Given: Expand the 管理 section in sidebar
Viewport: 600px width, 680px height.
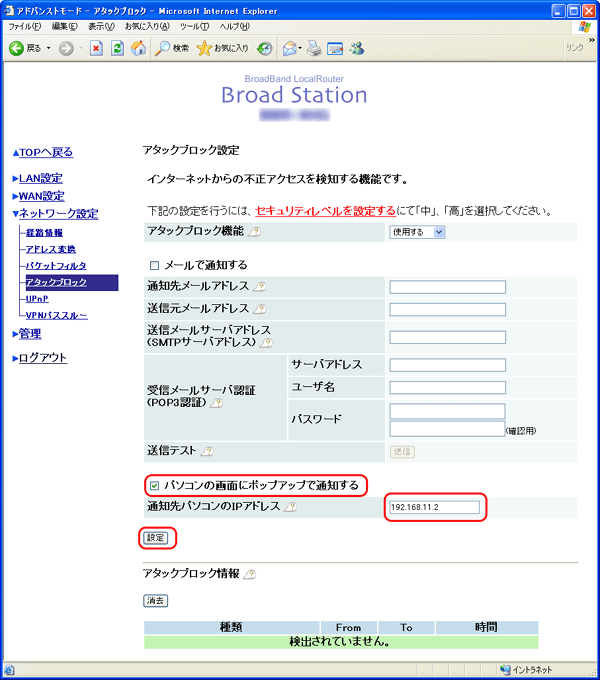Looking at the screenshot, I should (x=28, y=334).
